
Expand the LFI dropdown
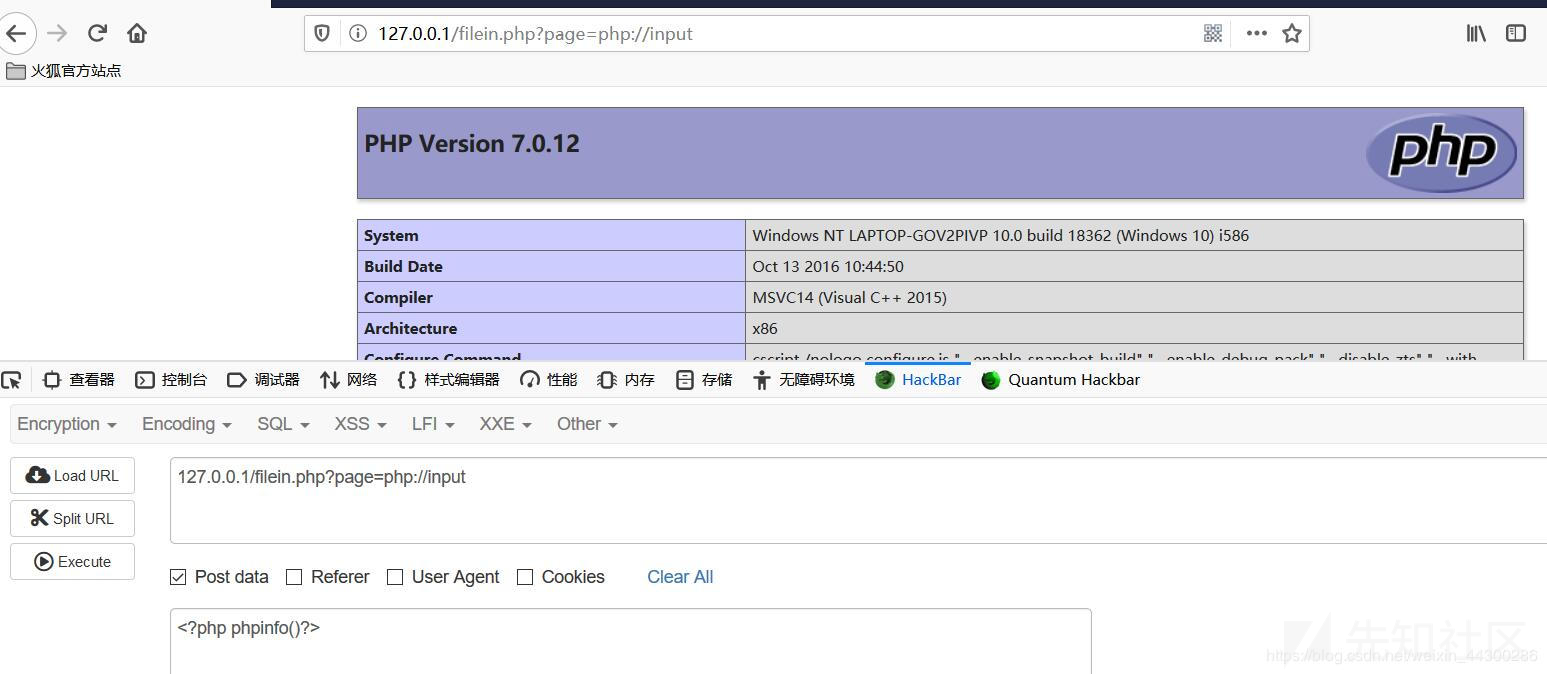[x=433, y=424]
